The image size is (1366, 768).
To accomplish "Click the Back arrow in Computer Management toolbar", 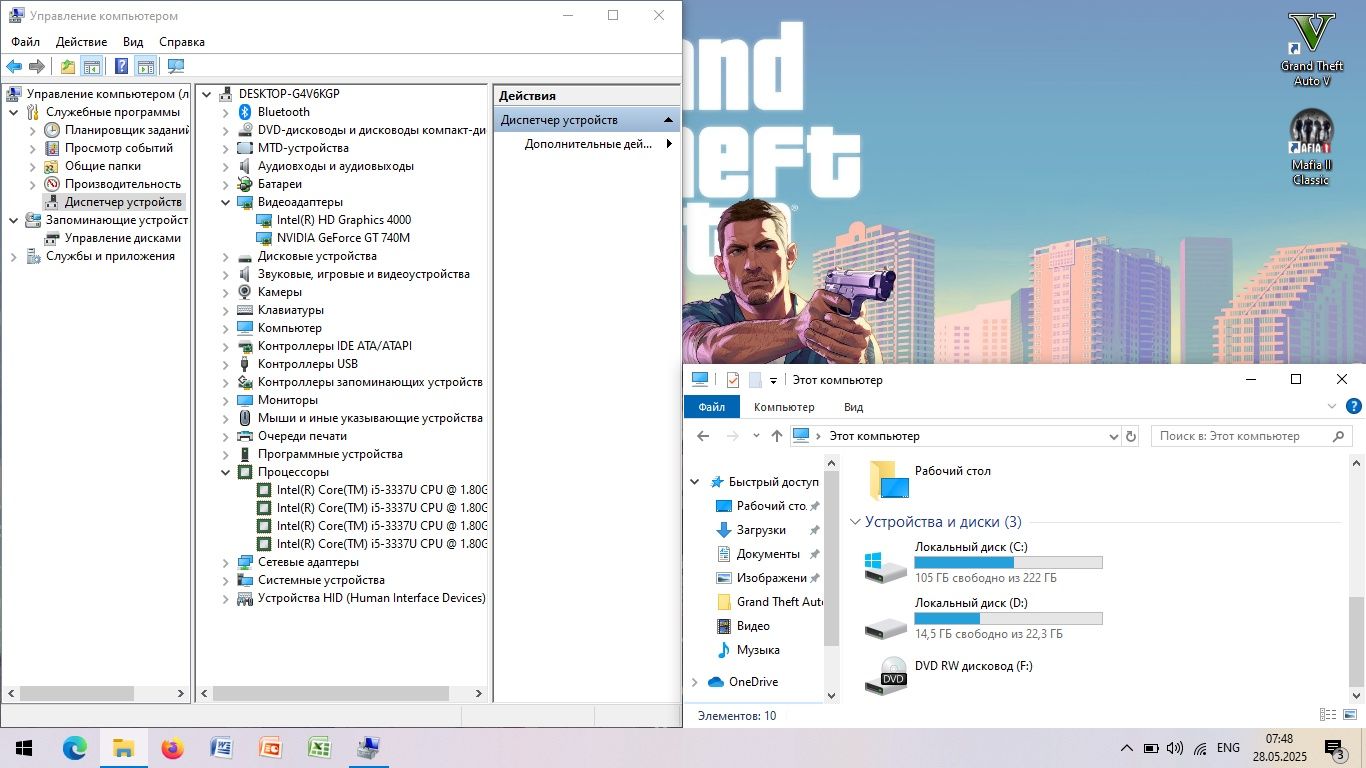I will click(x=14, y=66).
